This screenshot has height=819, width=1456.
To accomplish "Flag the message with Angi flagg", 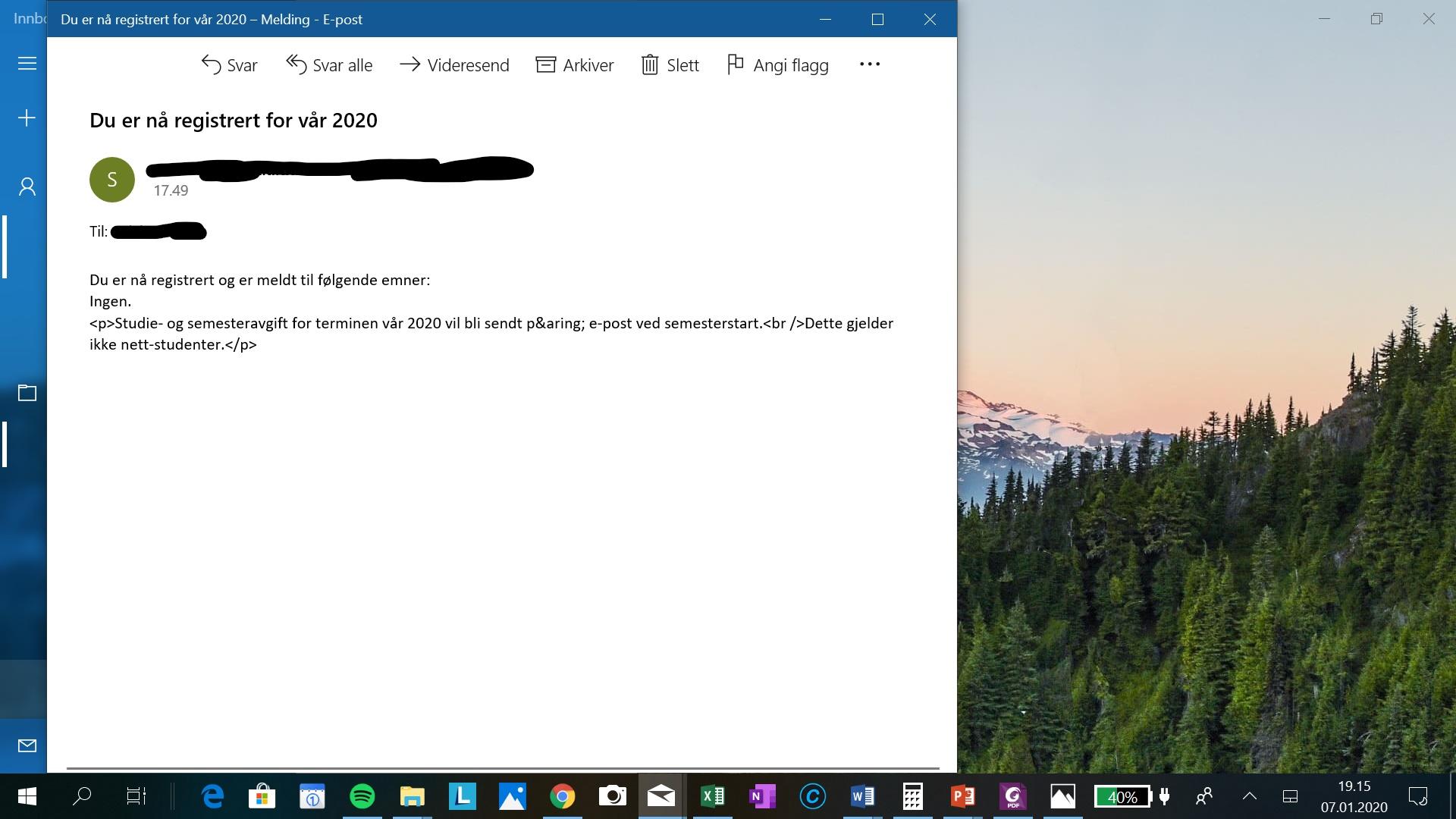I will pos(777,65).
